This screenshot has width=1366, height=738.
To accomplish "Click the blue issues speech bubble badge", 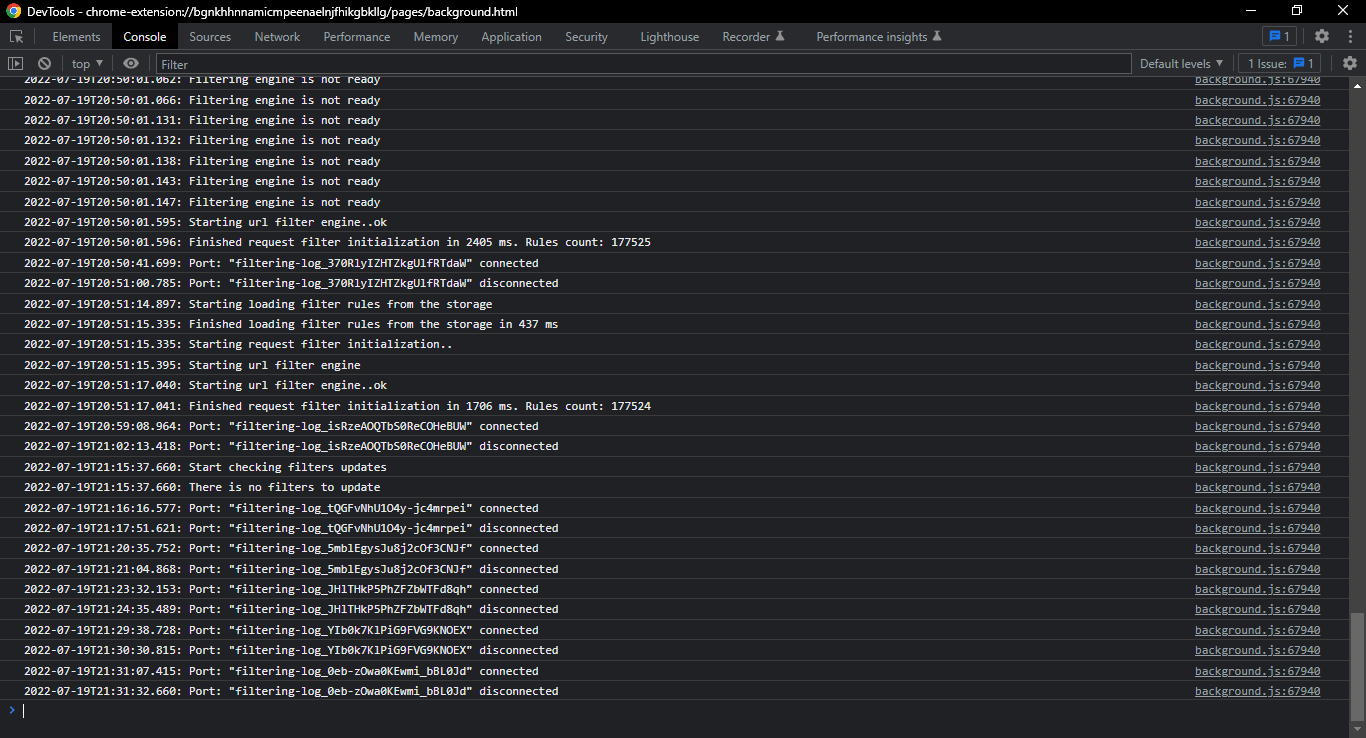I will click(1278, 36).
